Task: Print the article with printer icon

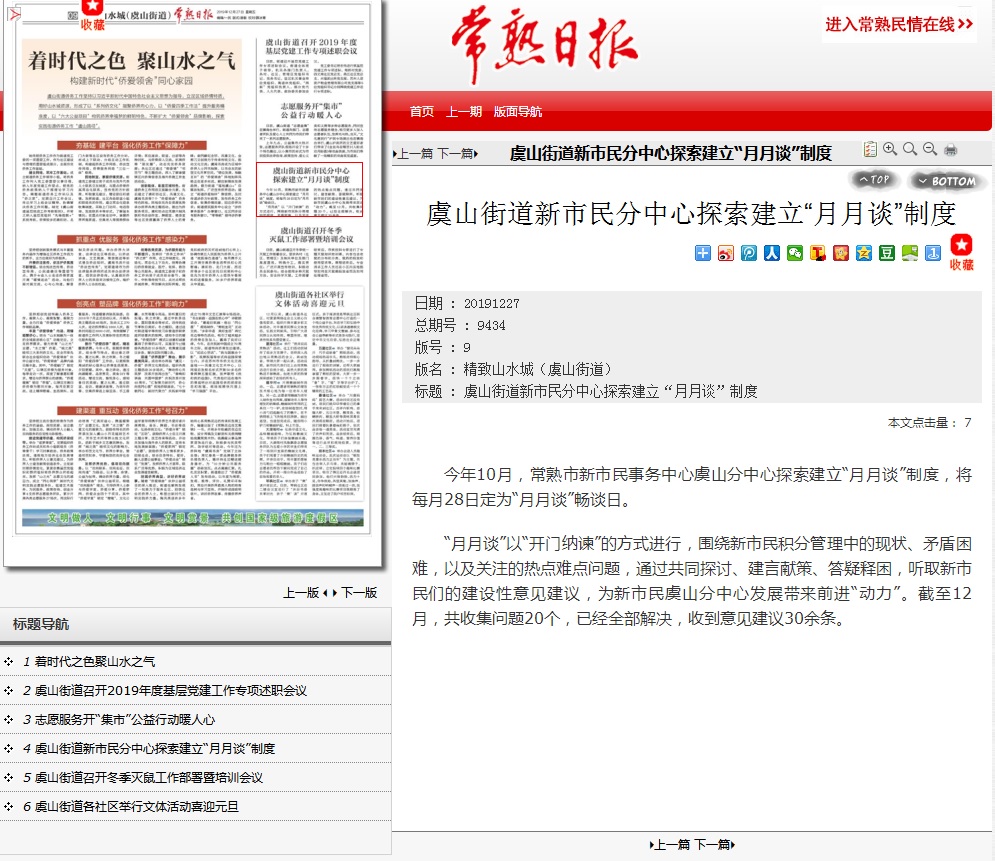Action: coord(950,150)
